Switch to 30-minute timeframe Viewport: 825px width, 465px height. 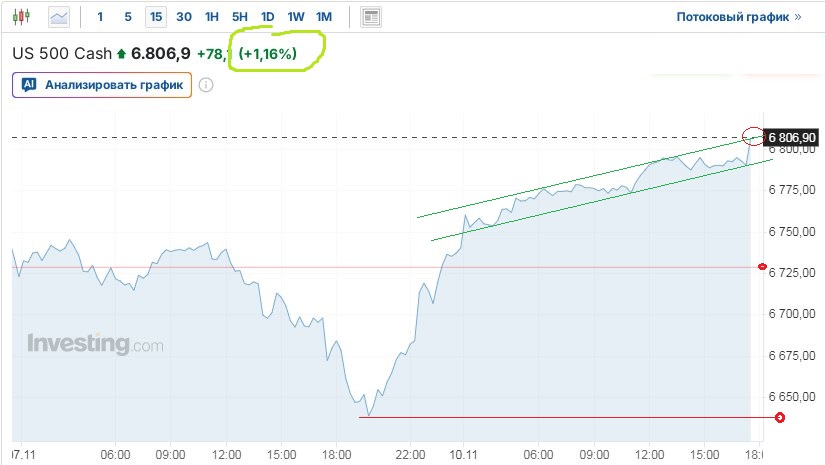click(x=184, y=17)
